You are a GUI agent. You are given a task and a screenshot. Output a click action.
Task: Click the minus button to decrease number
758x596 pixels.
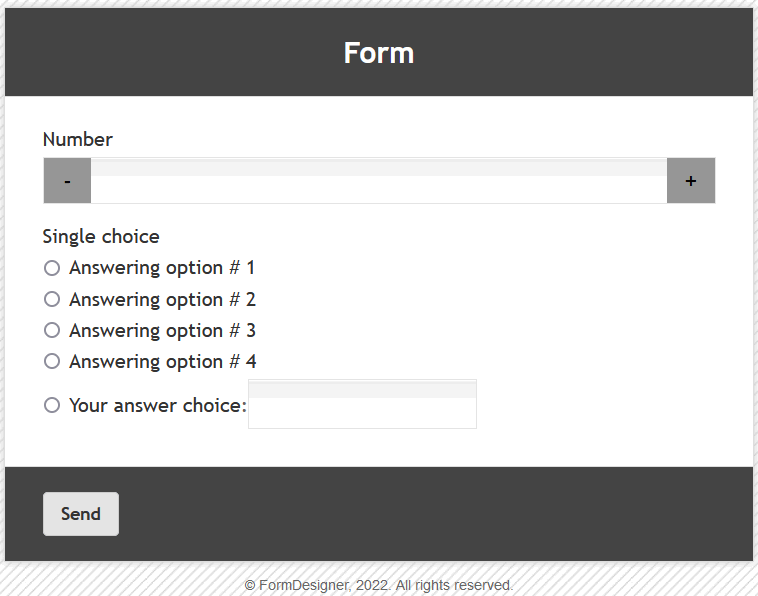(67, 181)
